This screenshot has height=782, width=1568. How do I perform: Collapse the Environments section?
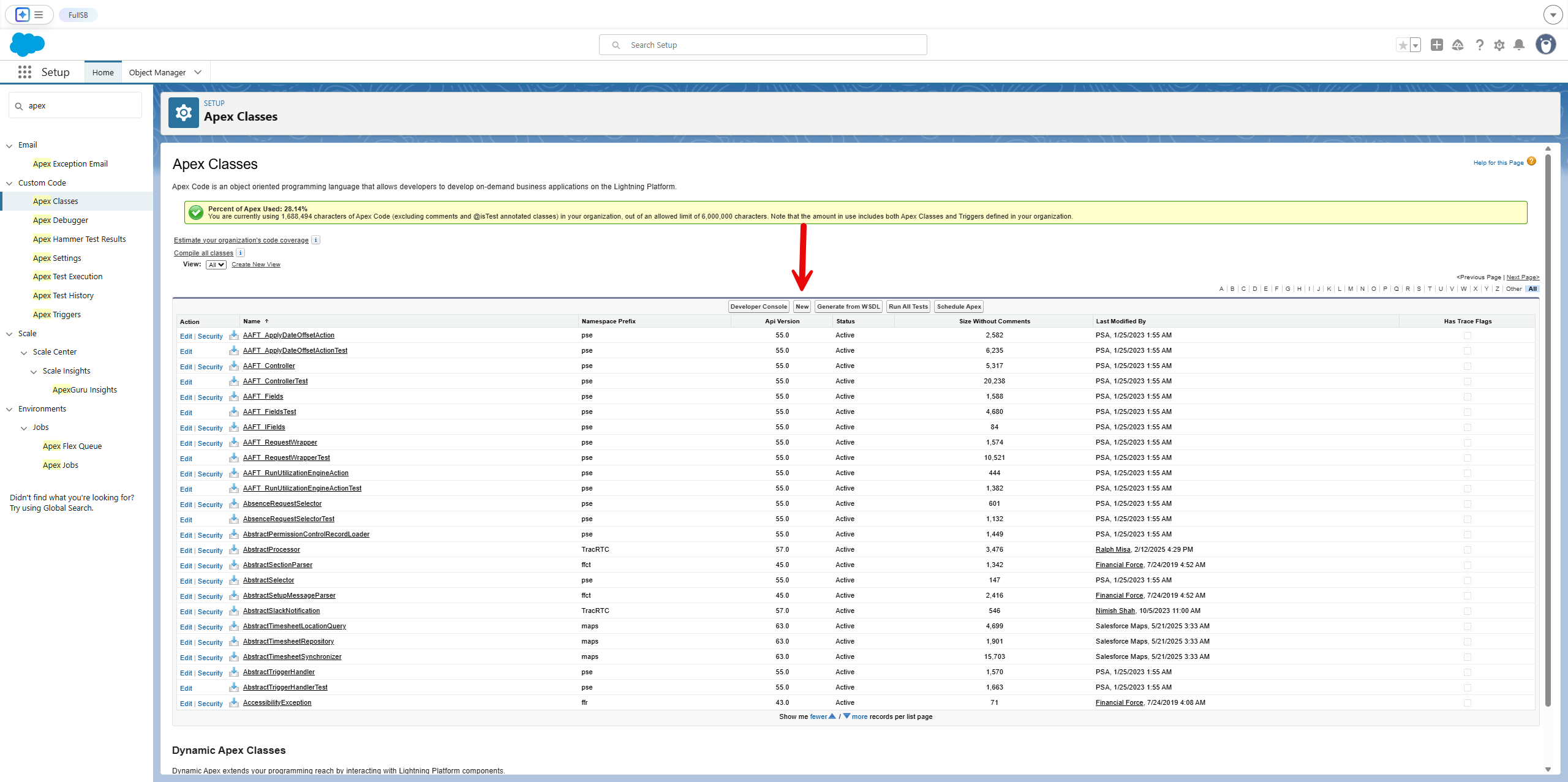(9, 409)
